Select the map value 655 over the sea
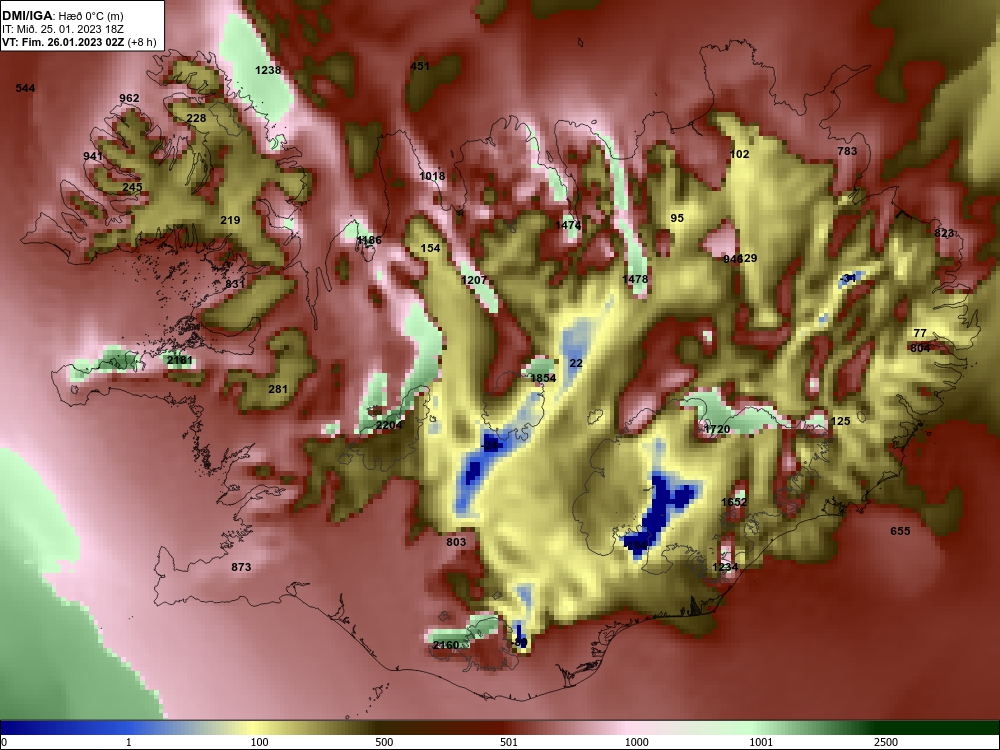The image size is (1000, 750). [x=901, y=531]
